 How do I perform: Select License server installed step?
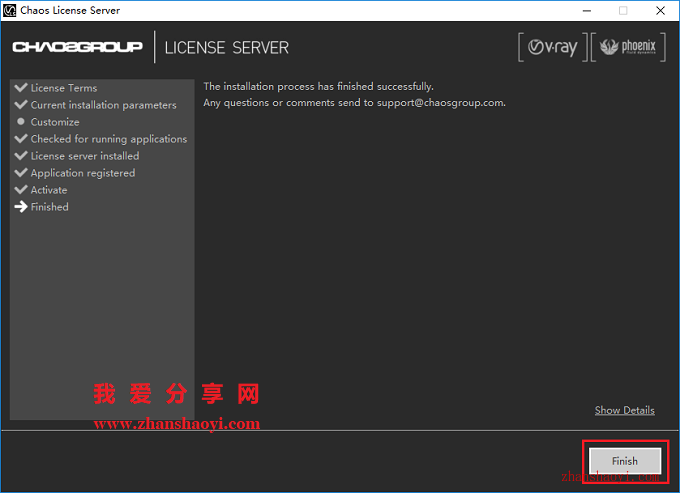coord(85,156)
